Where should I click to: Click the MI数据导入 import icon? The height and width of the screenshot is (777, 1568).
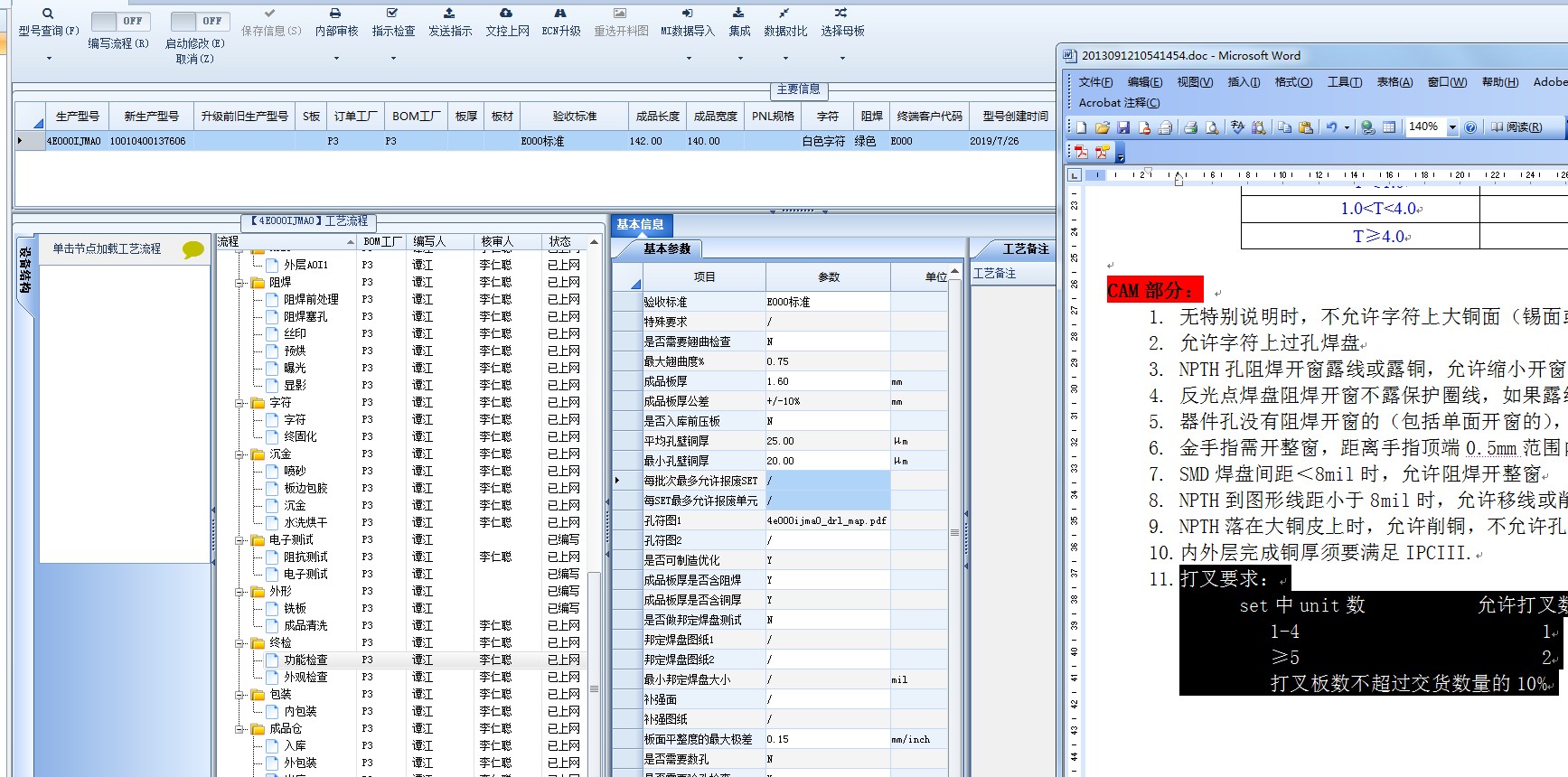[687, 14]
